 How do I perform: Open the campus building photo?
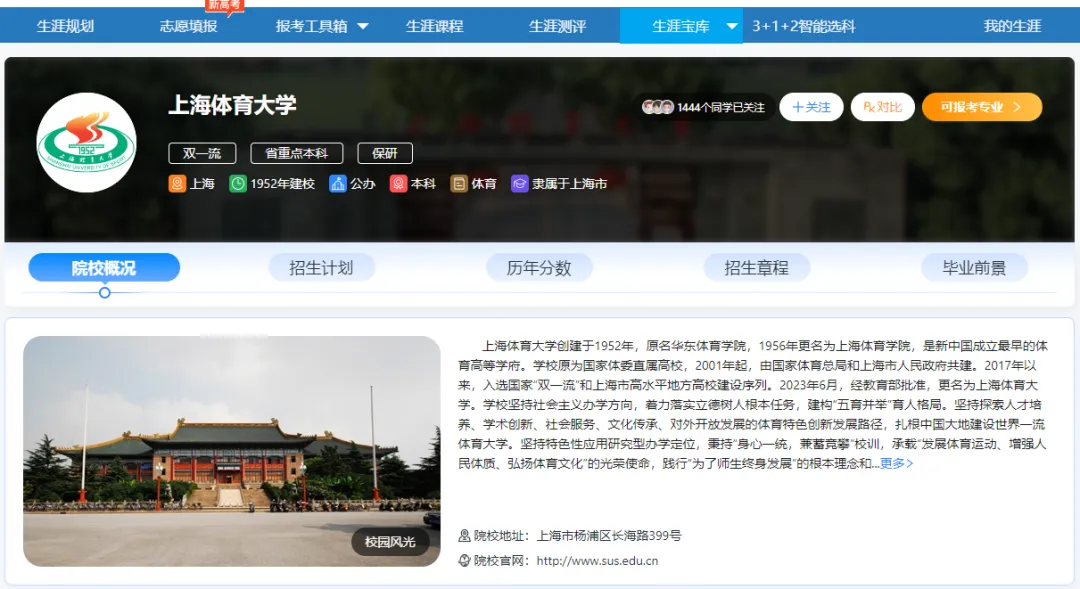231,451
